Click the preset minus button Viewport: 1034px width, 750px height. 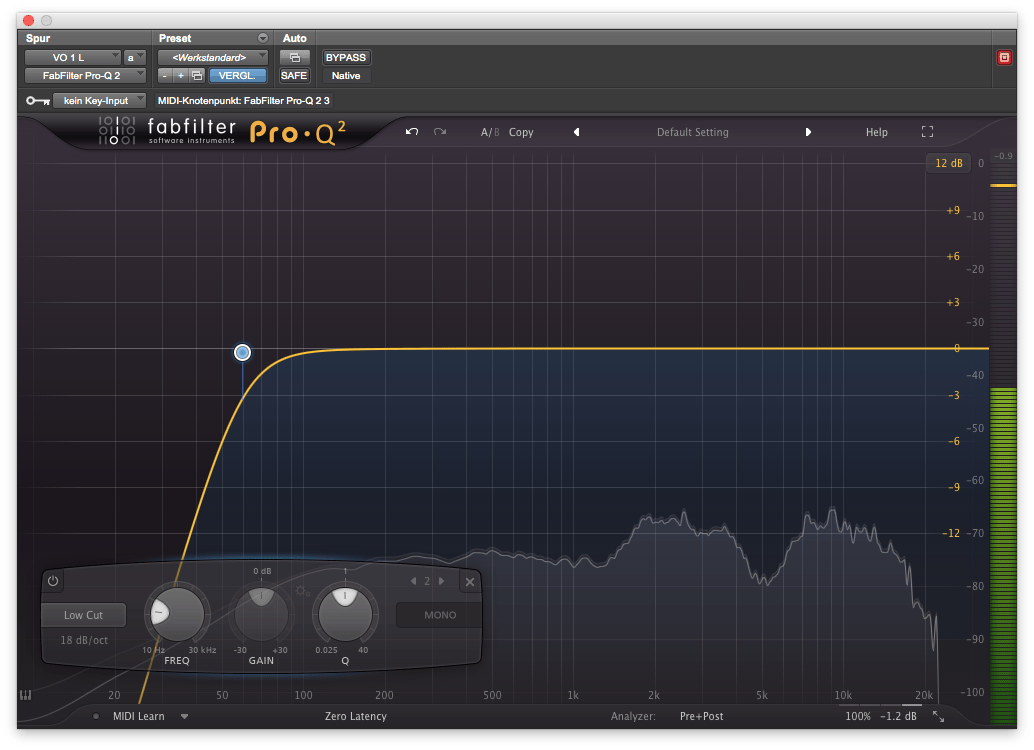(x=165, y=76)
